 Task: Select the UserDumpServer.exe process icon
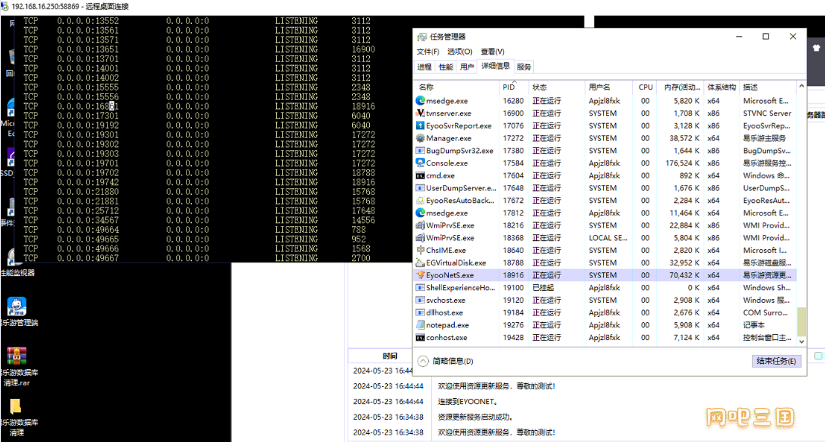pos(420,188)
